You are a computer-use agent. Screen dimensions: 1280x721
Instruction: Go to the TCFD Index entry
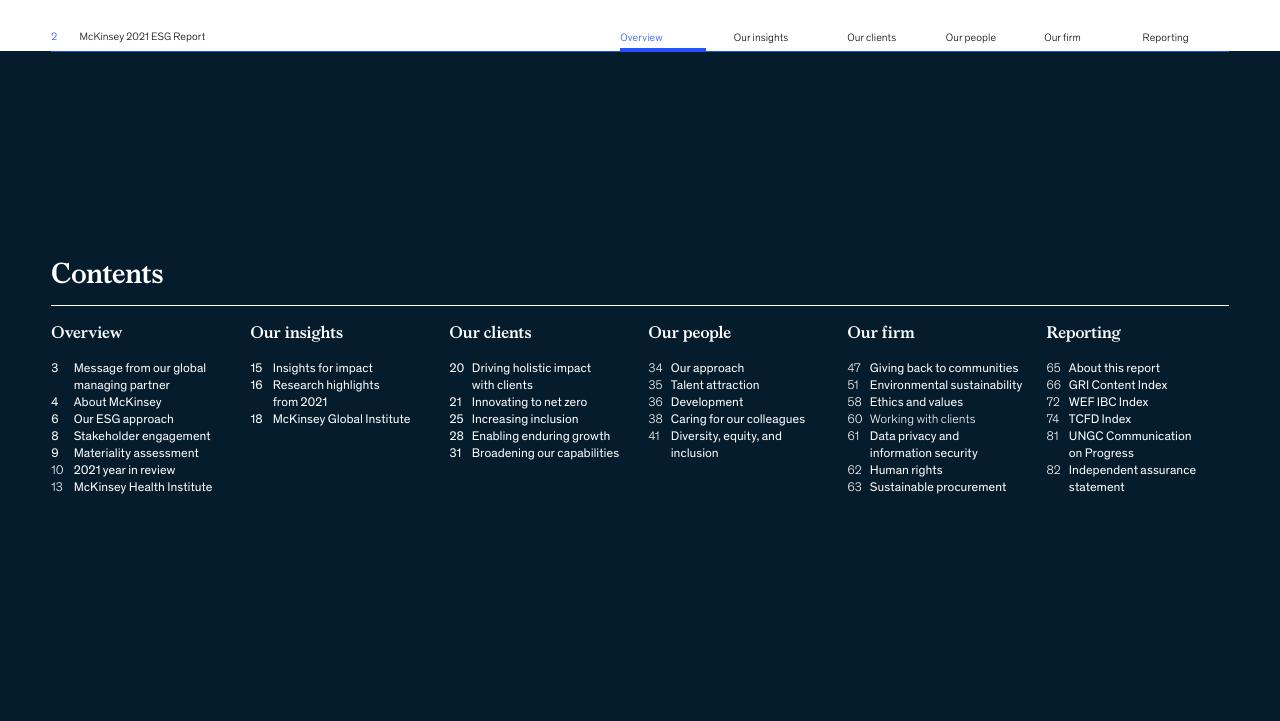click(x=1099, y=419)
